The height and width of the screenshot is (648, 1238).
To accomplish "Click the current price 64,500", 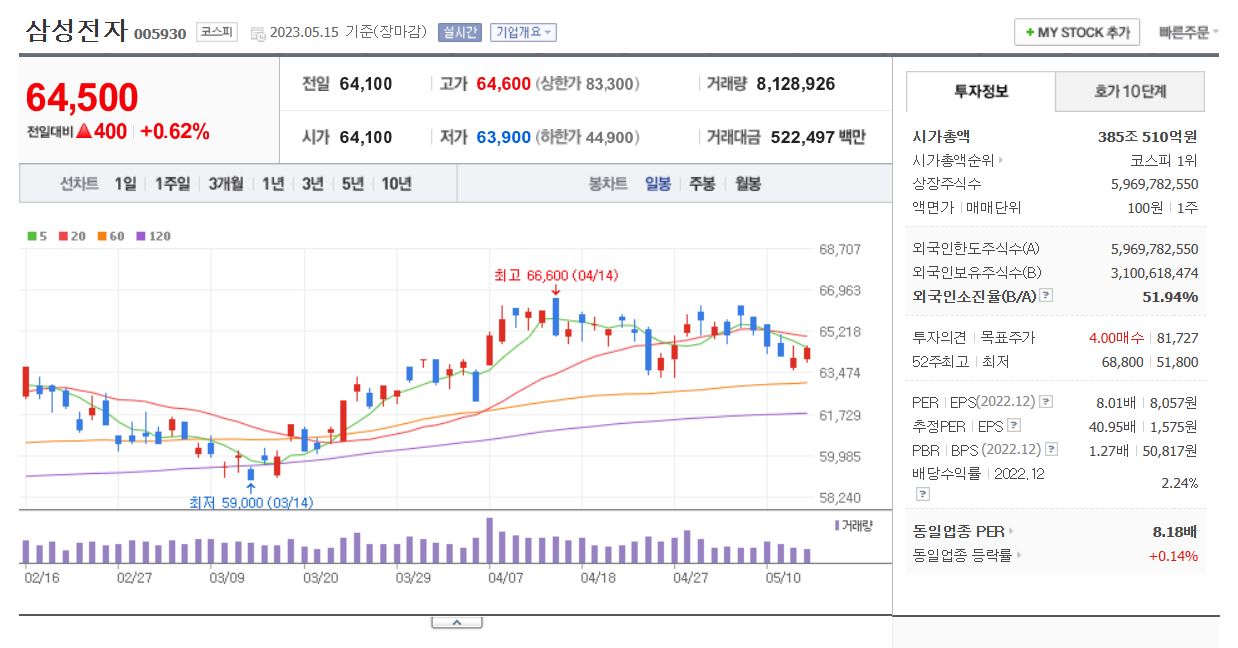I will coord(82,97).
